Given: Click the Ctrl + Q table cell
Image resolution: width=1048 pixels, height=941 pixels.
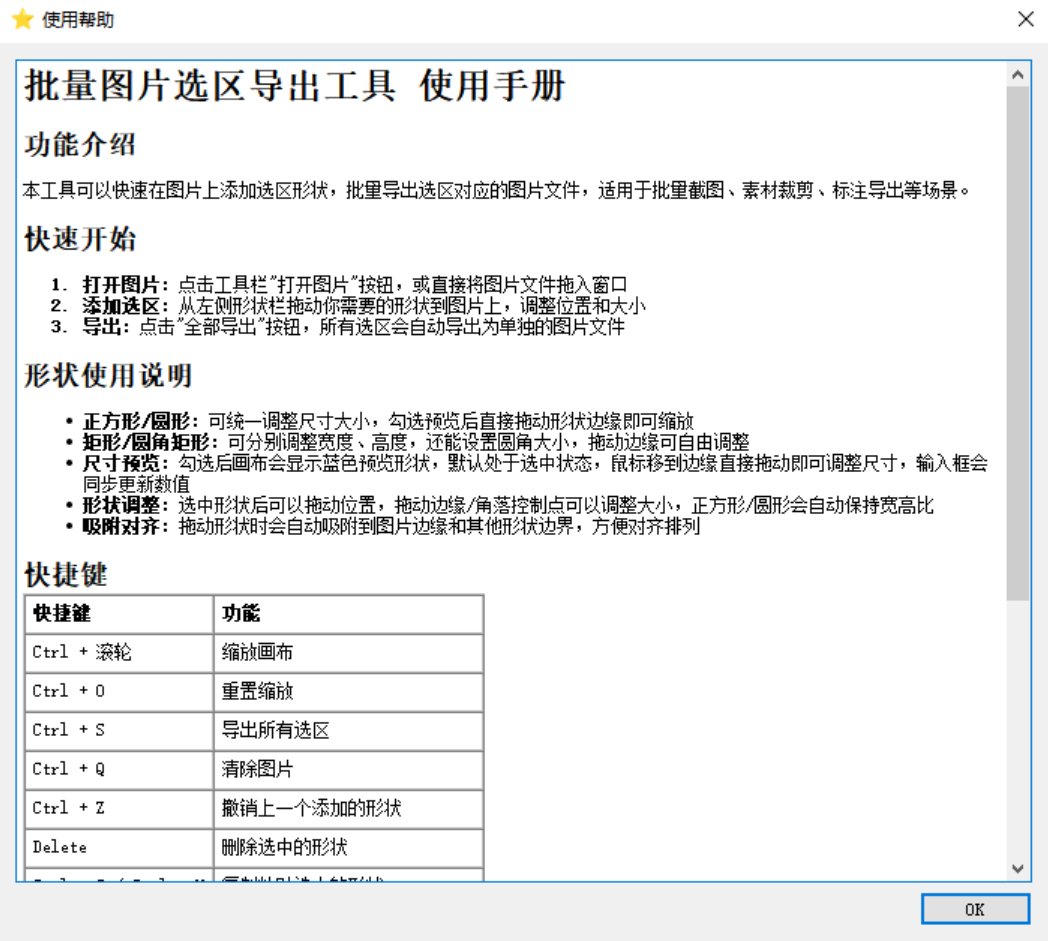Looking at the screenshot, I should click(119, 769).
